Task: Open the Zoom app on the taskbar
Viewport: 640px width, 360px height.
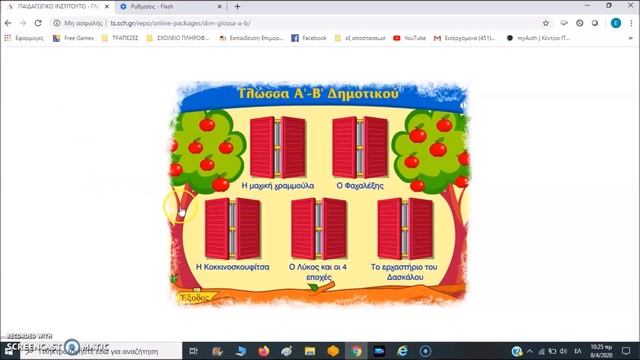Action: 379,351
